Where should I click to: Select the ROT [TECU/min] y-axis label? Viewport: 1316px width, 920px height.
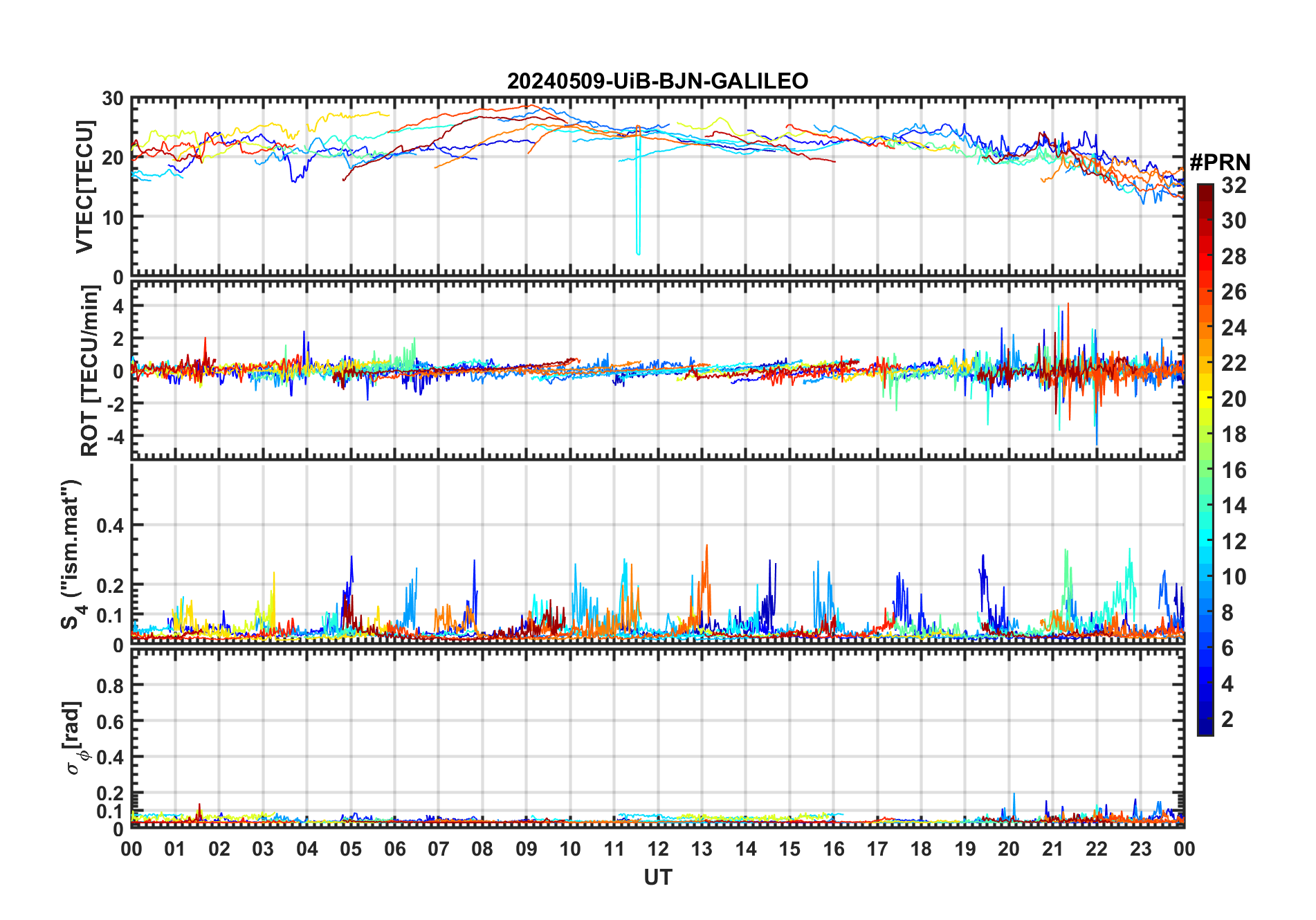tap(89, 371)
